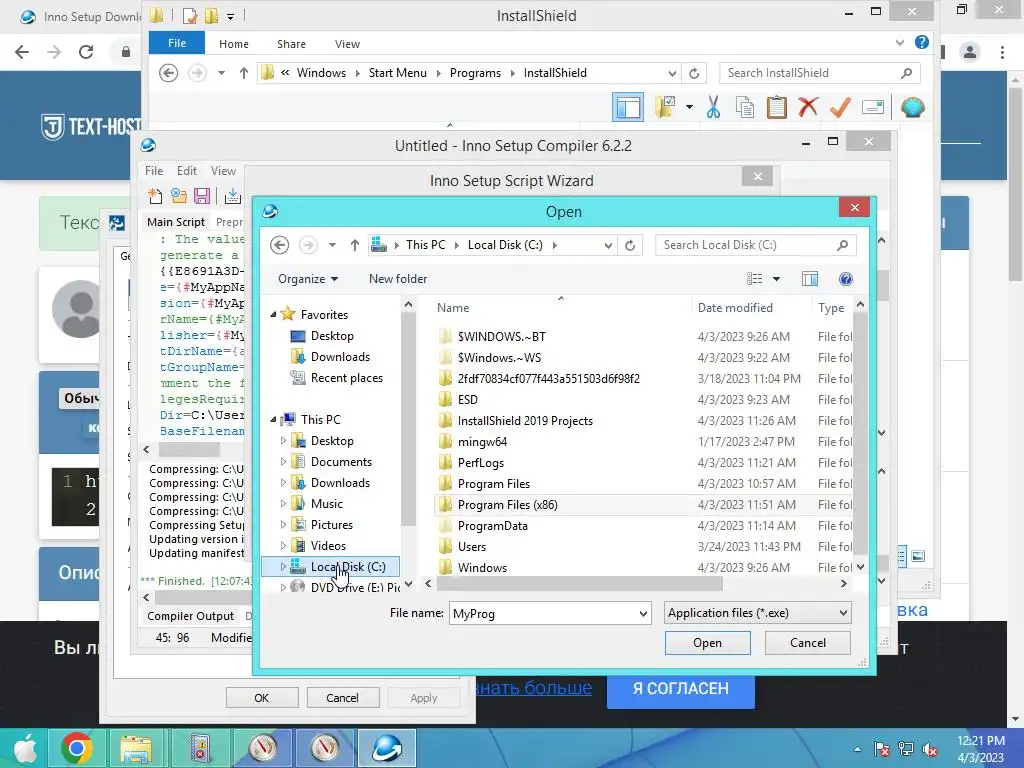Click the volume tray icon

point(929,749)
